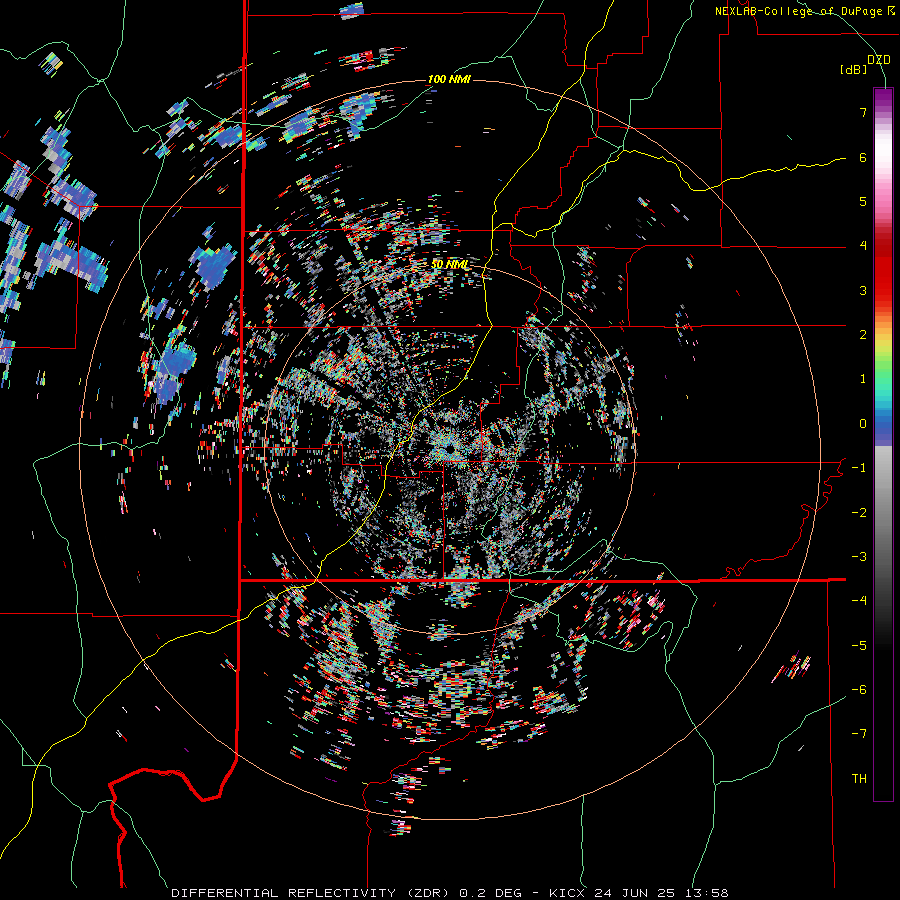This screenshot has height=900, width=900.
Task: Click the Differential Reflectivity (ZDR) caption title
Action: [312, 893]
